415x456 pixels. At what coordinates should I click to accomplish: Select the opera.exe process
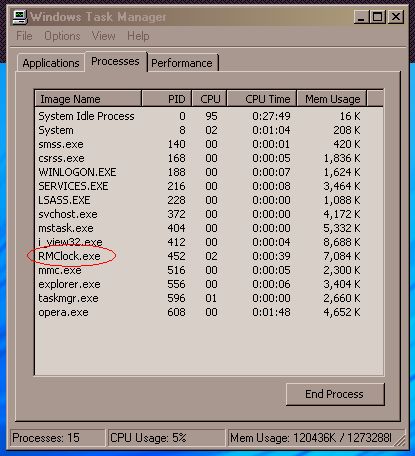[x=209, y=312]
